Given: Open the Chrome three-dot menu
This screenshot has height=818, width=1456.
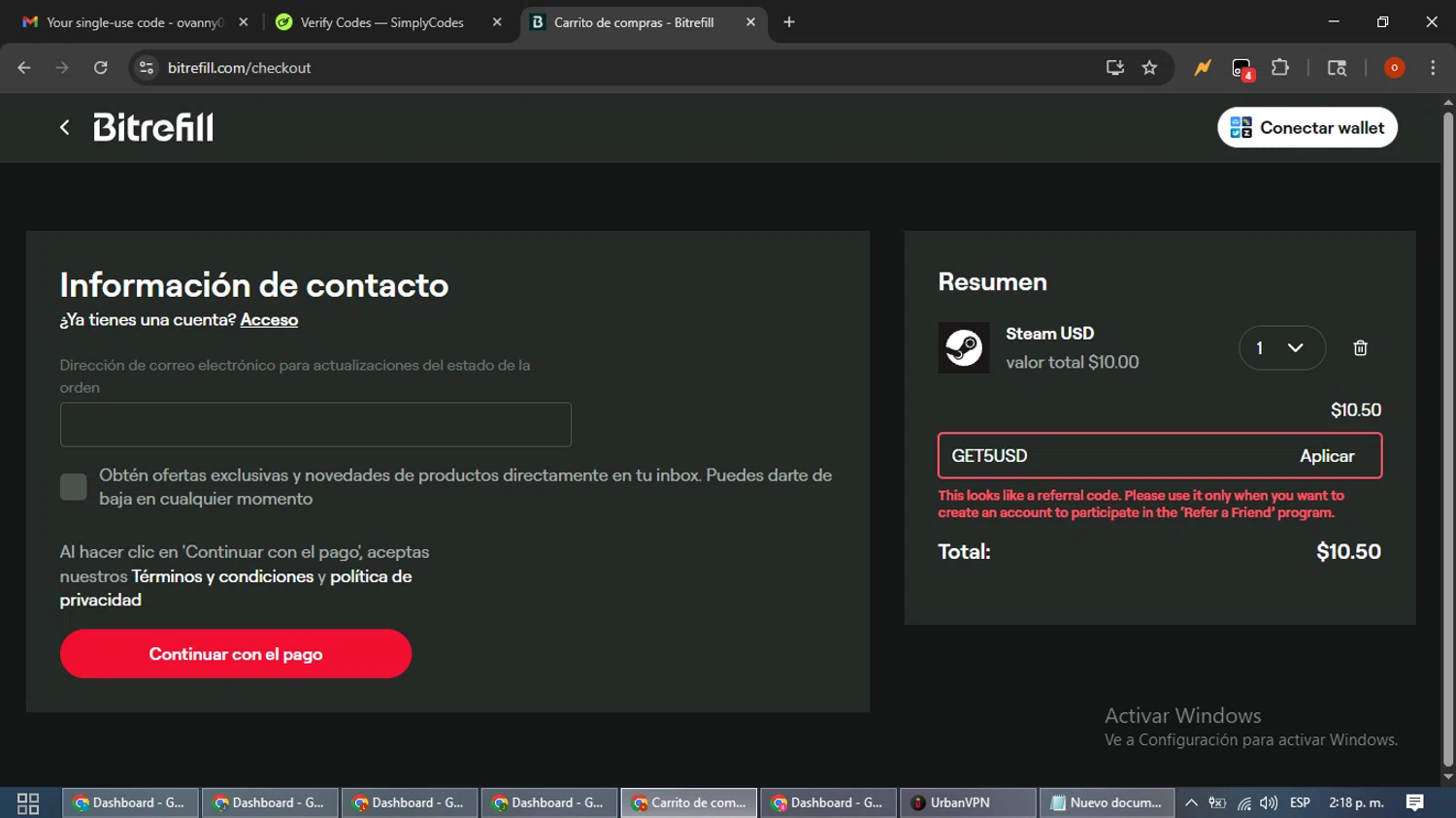Looking at the screenshot, I should (x=1433, y=68).
